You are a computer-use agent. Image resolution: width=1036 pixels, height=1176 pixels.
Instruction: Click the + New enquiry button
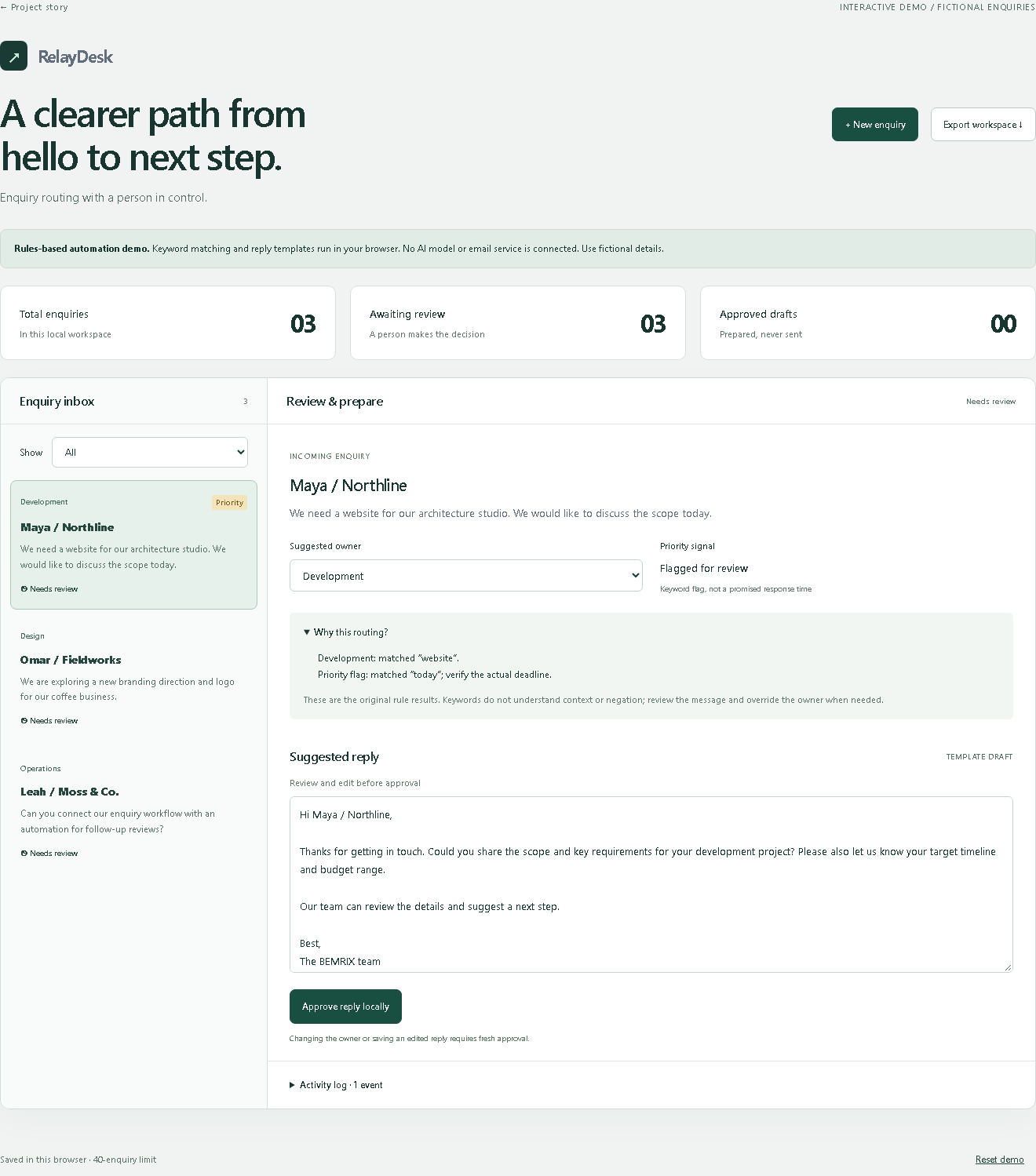coord(875,125)
